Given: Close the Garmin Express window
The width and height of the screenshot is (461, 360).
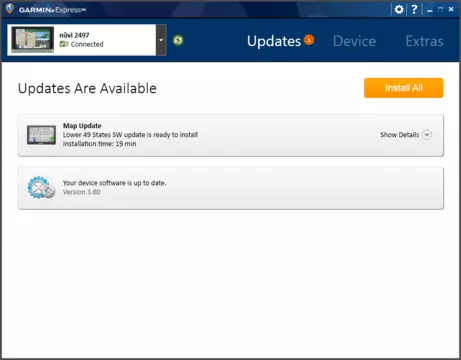Looking at the screenshot, I should (x=451, y=9).
